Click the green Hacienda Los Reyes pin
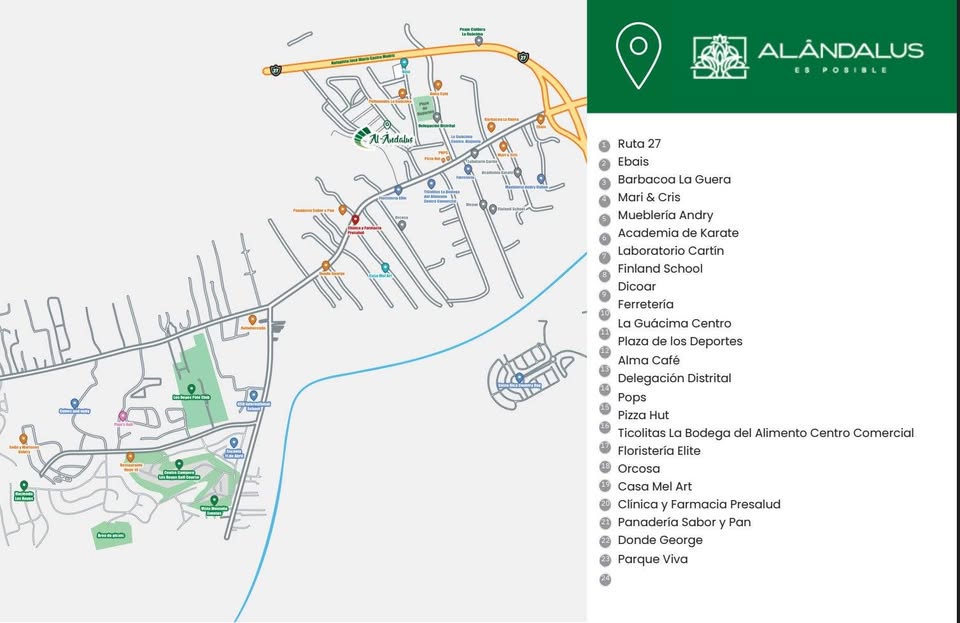The height and width of the screenshot is (623, 960). 24,486
